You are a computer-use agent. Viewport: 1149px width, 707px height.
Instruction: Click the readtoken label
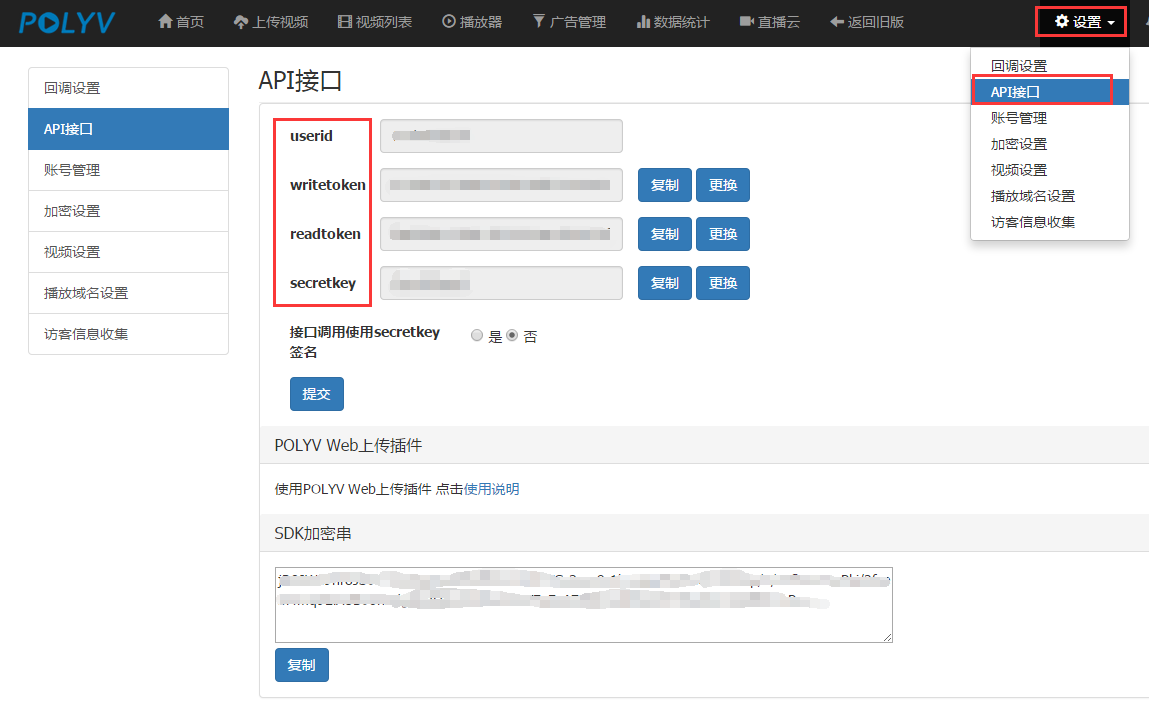coord(325,234)
